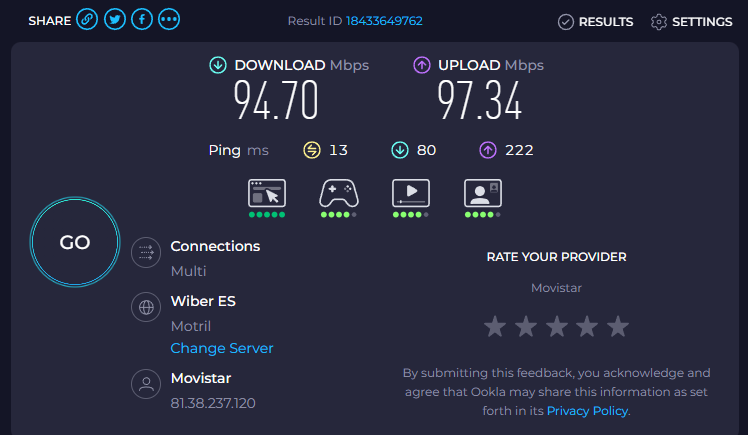The width and height of the screenshot is (748, 435).
Task: Share result on Facebook
Action: click(142, 20)
